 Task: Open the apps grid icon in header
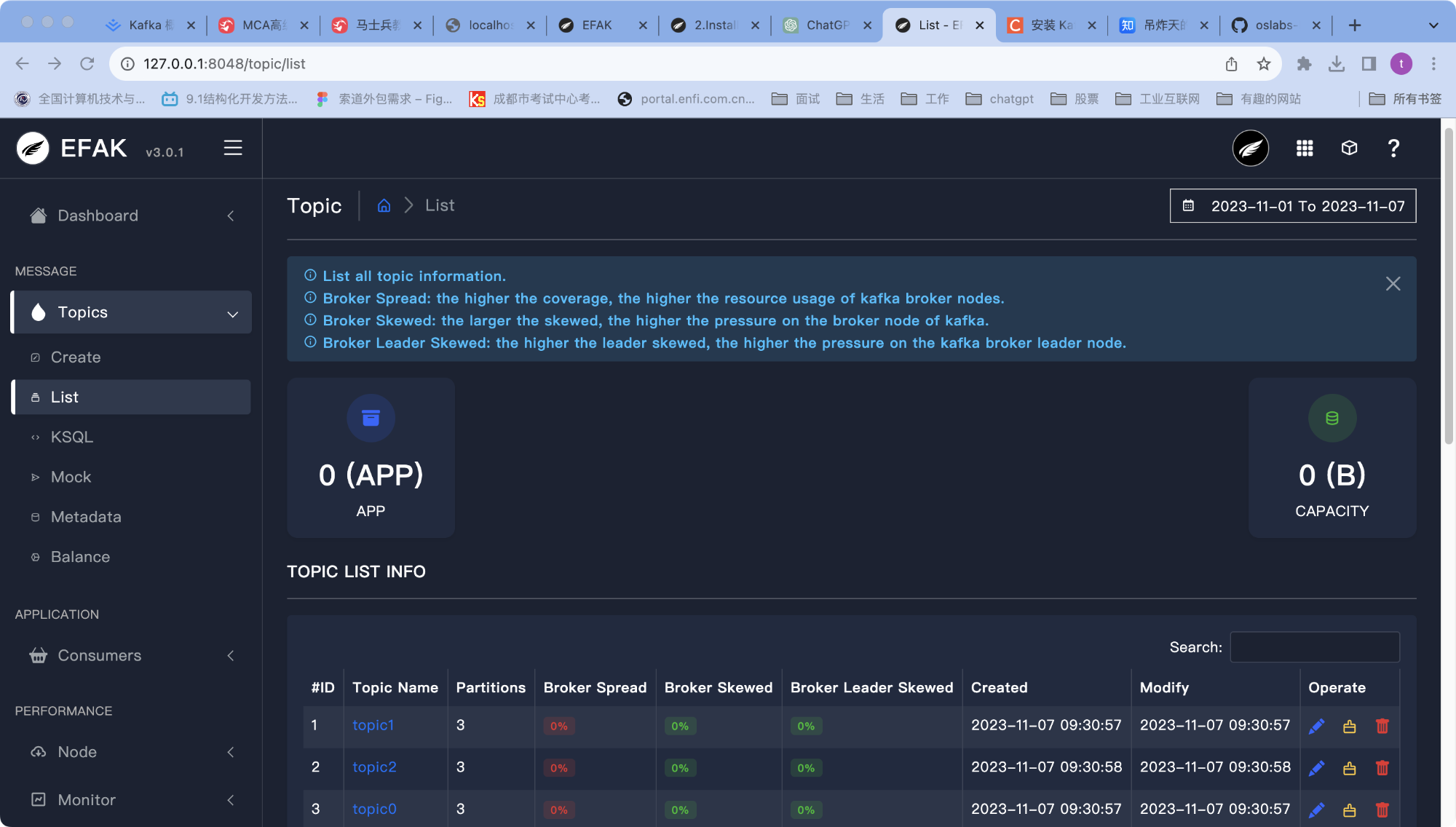[1305, 149]
